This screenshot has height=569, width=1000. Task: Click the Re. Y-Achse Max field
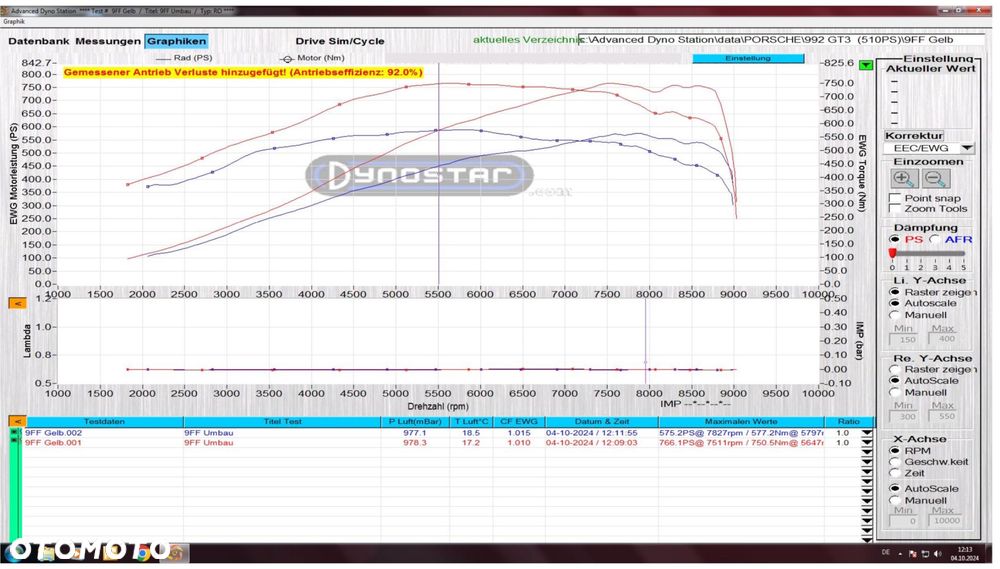pyautogui.click(x=943, y=417)
